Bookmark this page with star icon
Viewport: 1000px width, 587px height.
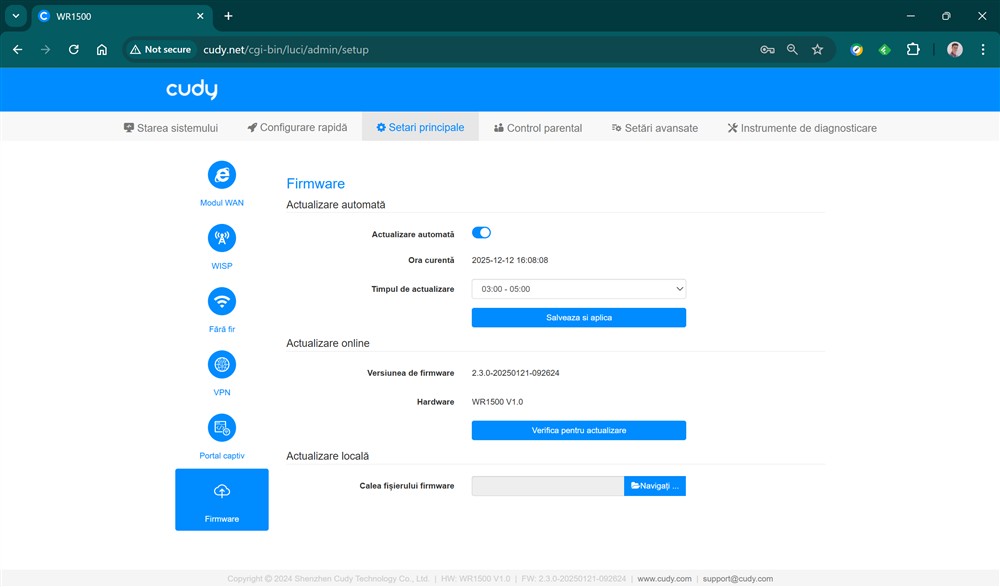click(x=817, y=49)
